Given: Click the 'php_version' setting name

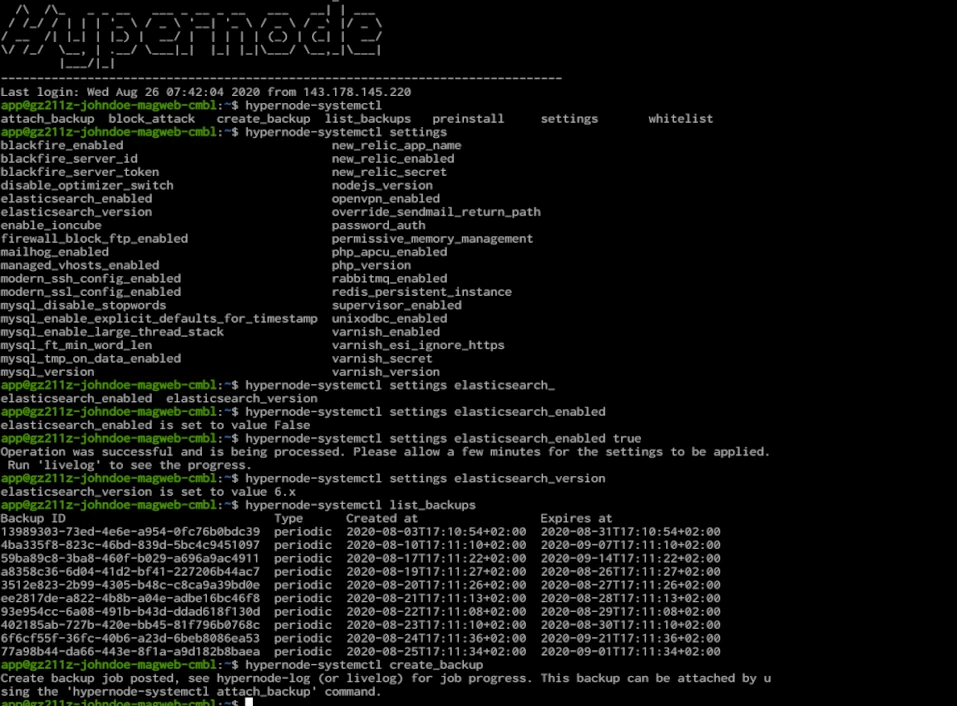Looking at the screenshot, I should (x=371, y=265).
